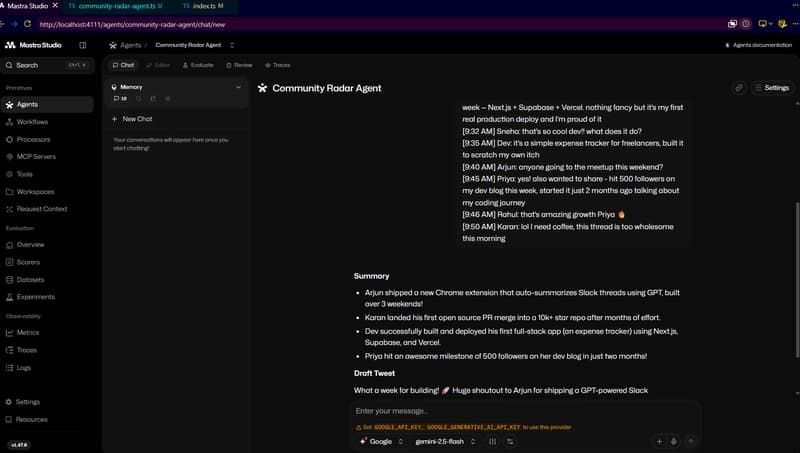Viewport: 800px width, 453px height.
Task: Switch to the index.ts tab
Action: click(204, 6)
